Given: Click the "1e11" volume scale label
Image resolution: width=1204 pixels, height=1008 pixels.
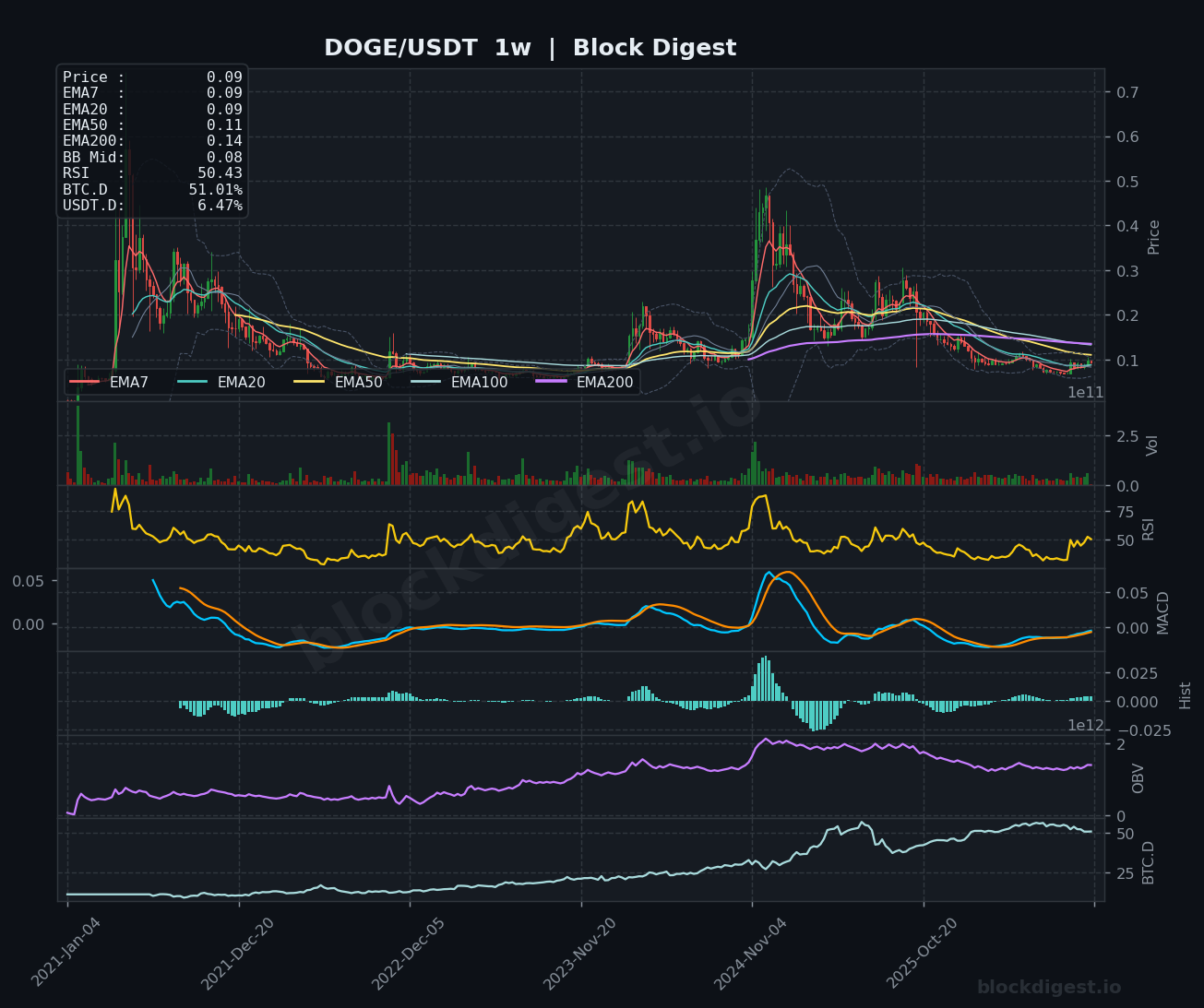Looking at the screenshot, I should [x=1086, y=393].
